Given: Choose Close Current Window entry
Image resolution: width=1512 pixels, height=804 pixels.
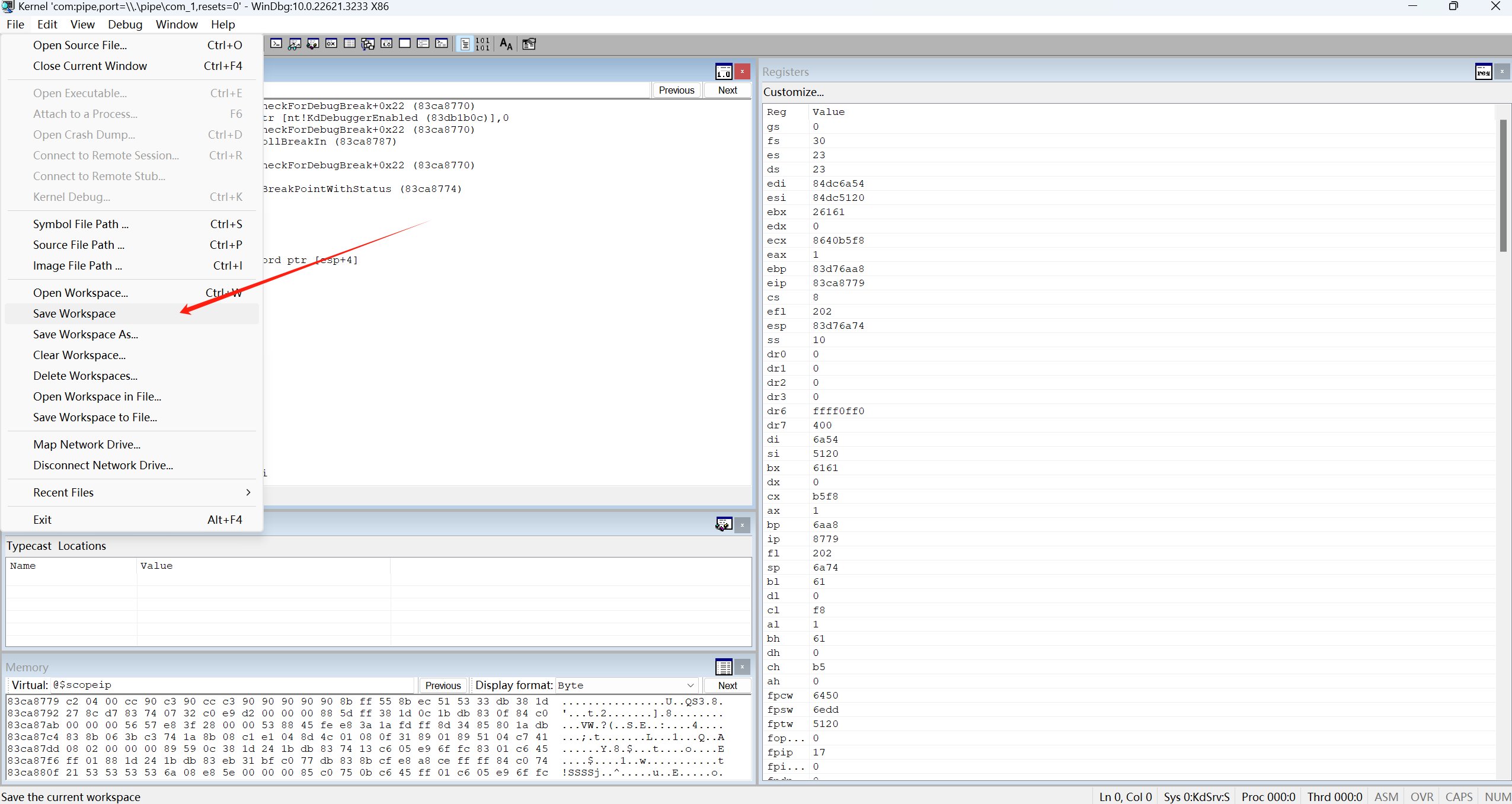Looking at the screenshot, I should pyautogui.click(x=132, y=66).
